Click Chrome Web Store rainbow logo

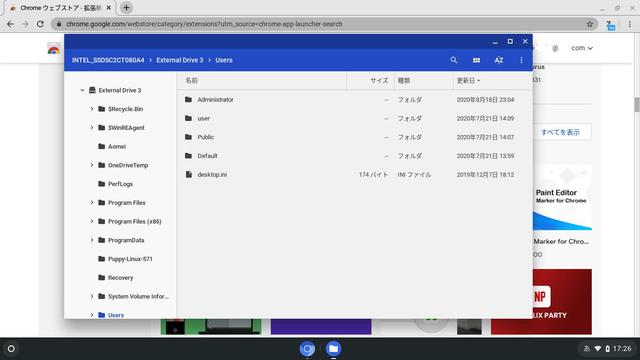[54, 49]
